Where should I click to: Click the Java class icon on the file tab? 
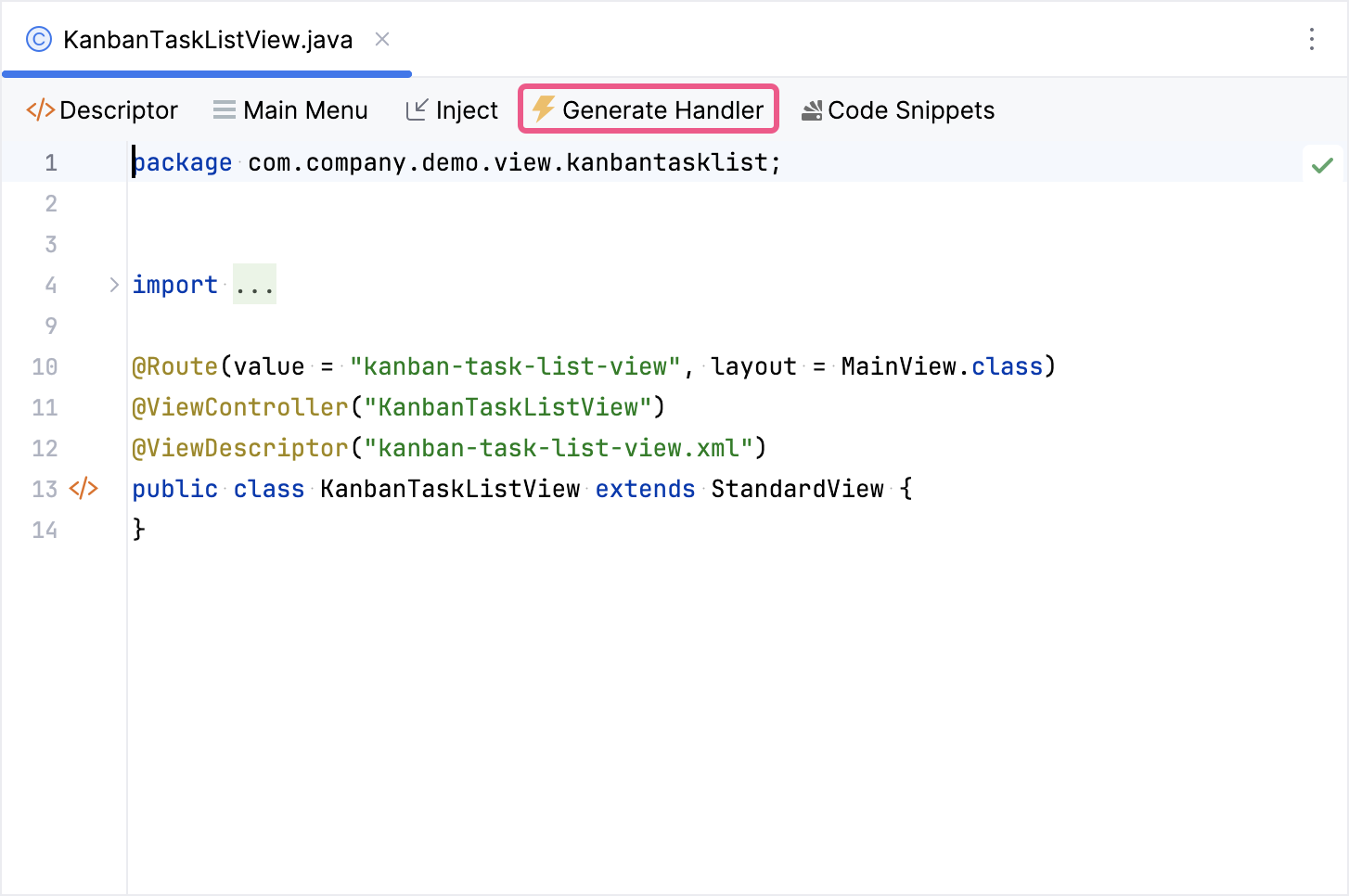coord(37,39)
